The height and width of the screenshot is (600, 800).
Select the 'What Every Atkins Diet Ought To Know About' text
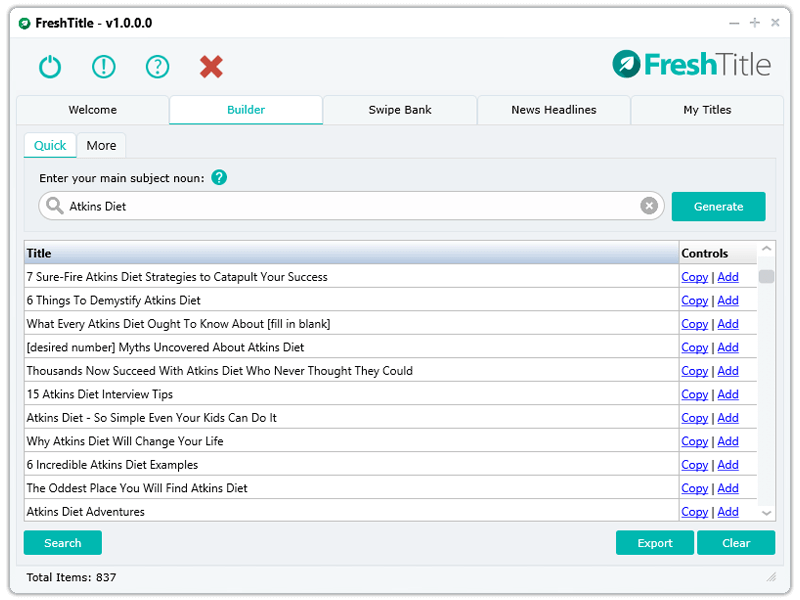(179, 324)
